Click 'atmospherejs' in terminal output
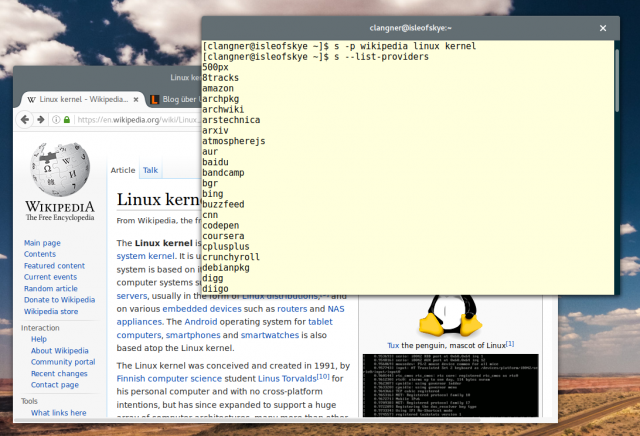Screen dimensions: 640x436 pyautogui.click(x=233, y=141)
